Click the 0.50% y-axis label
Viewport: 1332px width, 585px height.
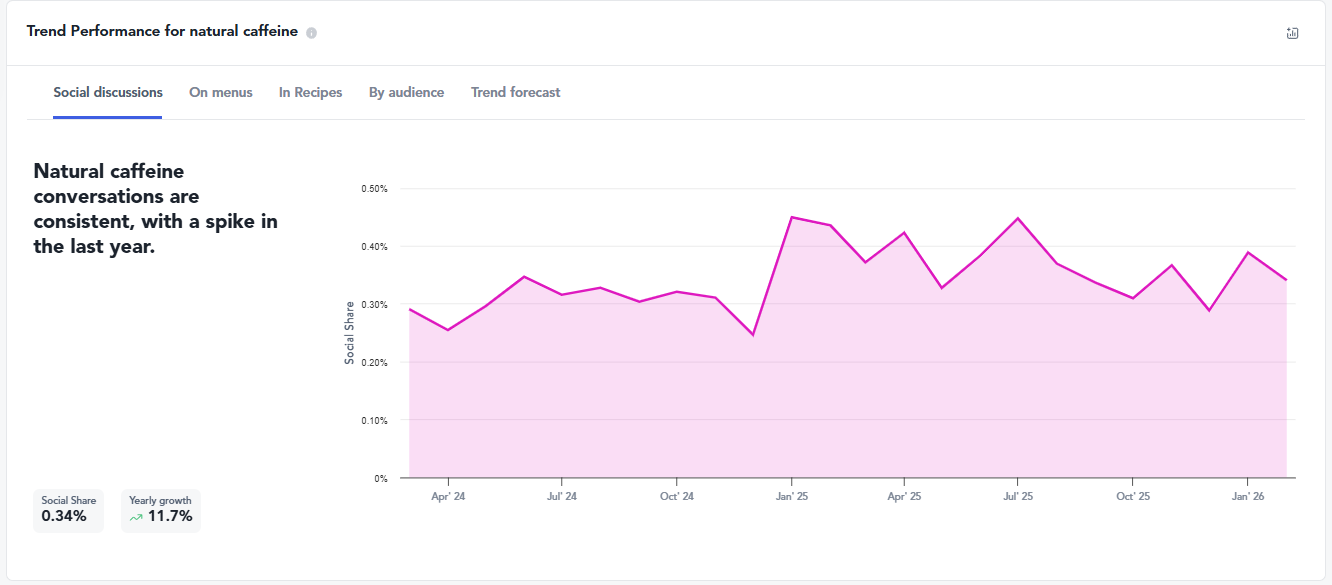[374, 189]
